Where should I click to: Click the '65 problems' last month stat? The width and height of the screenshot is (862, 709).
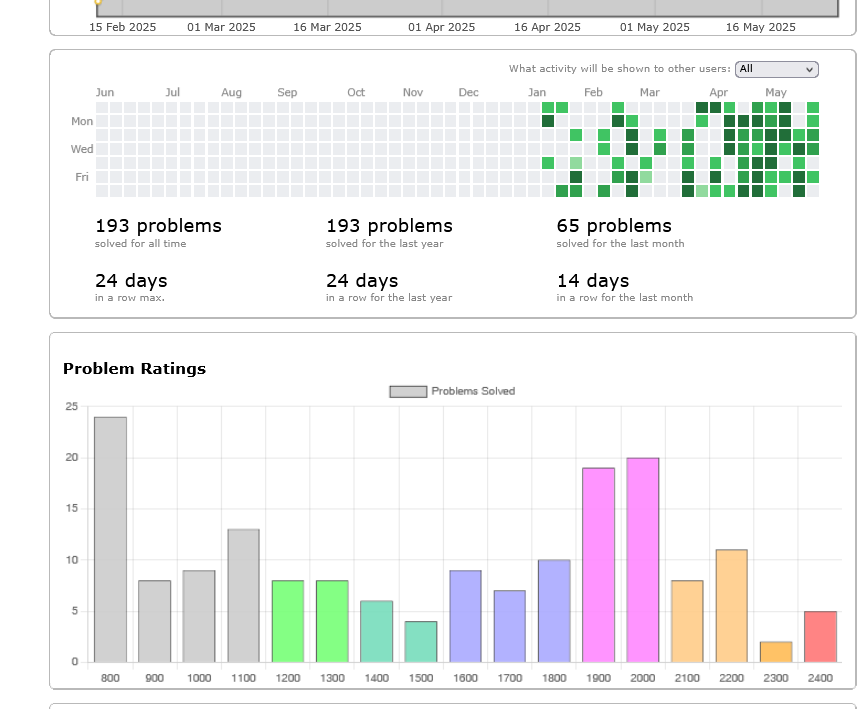tap(614, 226)
